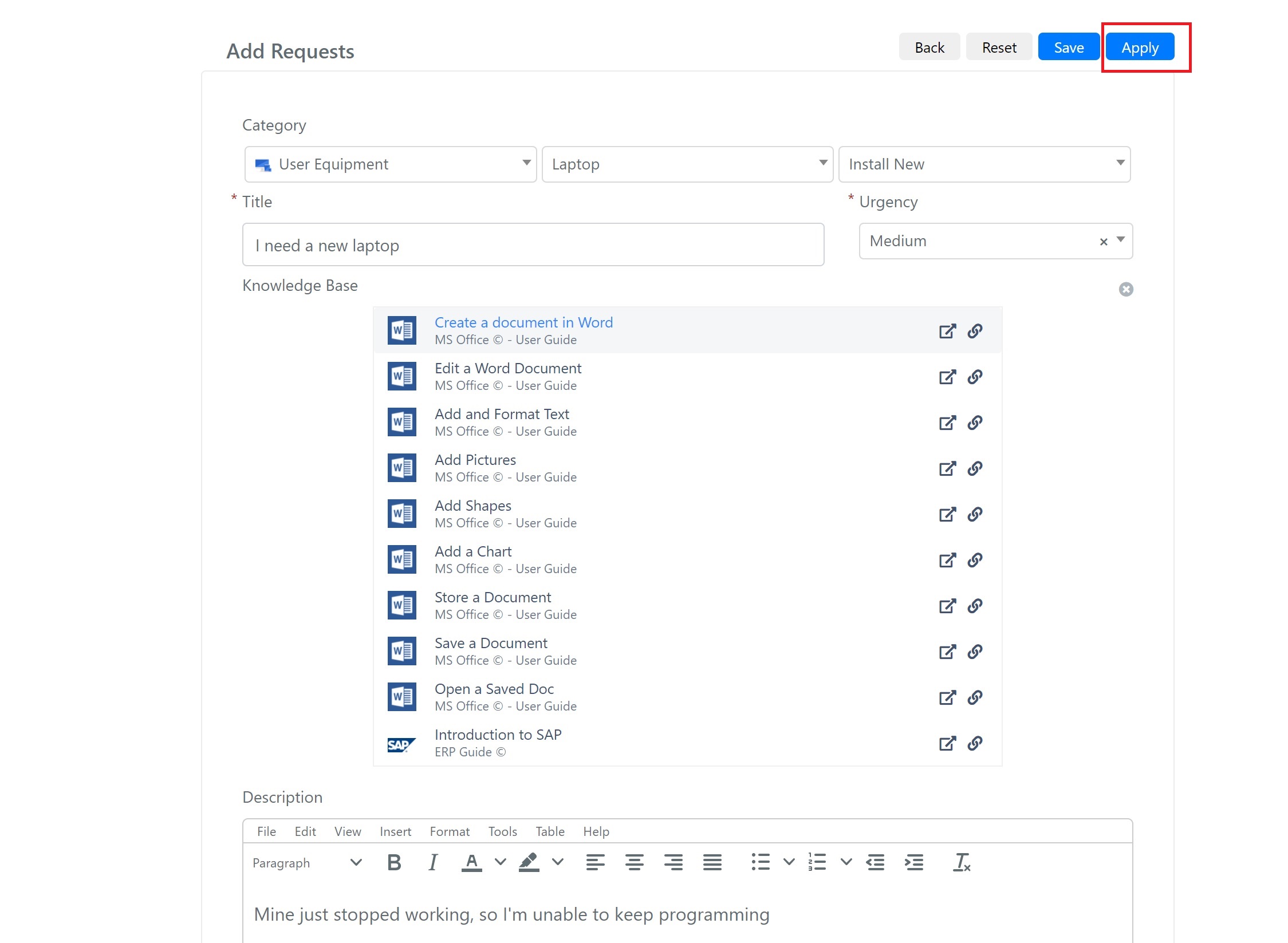
Task: Open the View menu in editor
Action: click(x=348, y=831)
